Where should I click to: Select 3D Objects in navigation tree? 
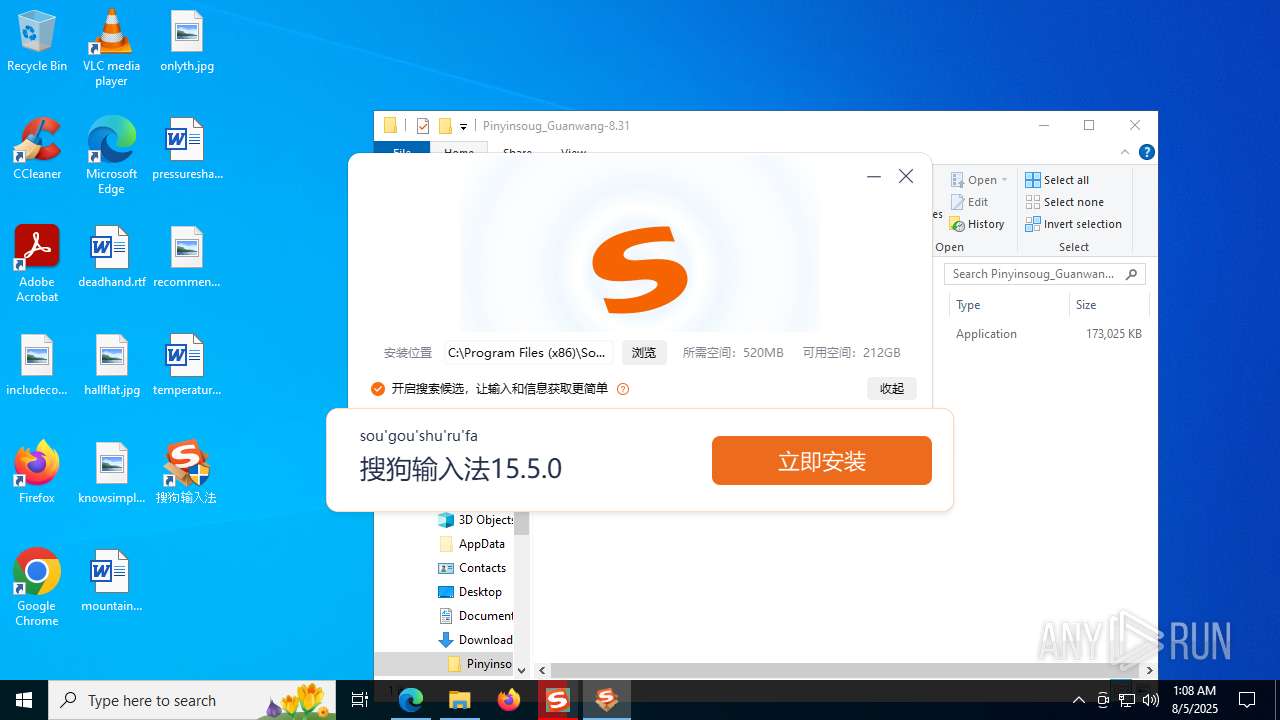click(476, 520)
